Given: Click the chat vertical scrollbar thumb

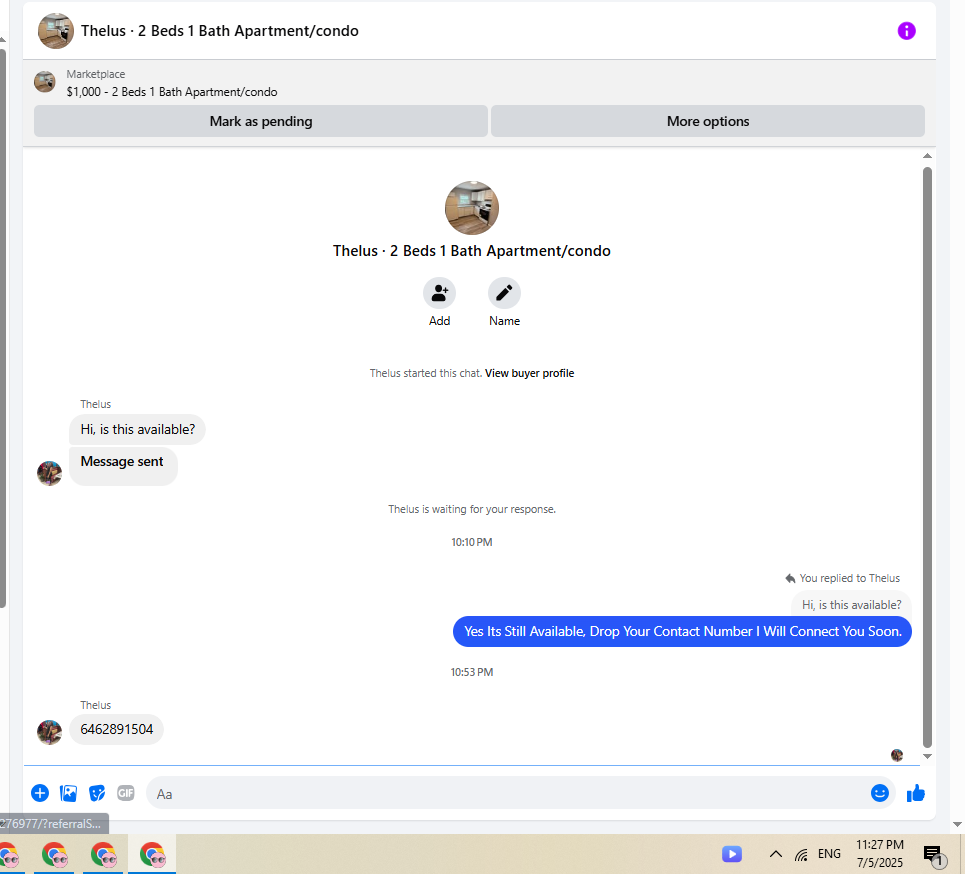Looking at the screenshot, I should click(x=927, y=457).
